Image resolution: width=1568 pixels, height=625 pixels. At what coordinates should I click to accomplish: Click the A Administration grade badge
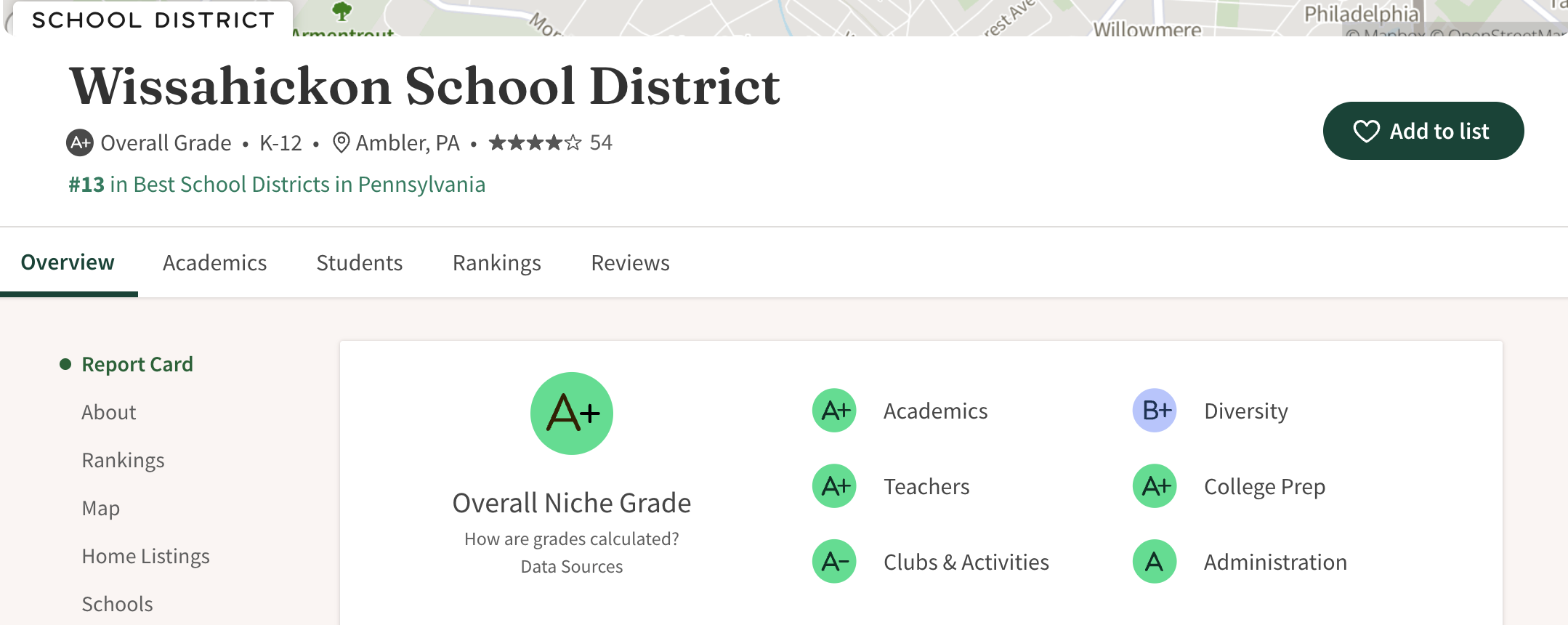tap(1155, 562)
